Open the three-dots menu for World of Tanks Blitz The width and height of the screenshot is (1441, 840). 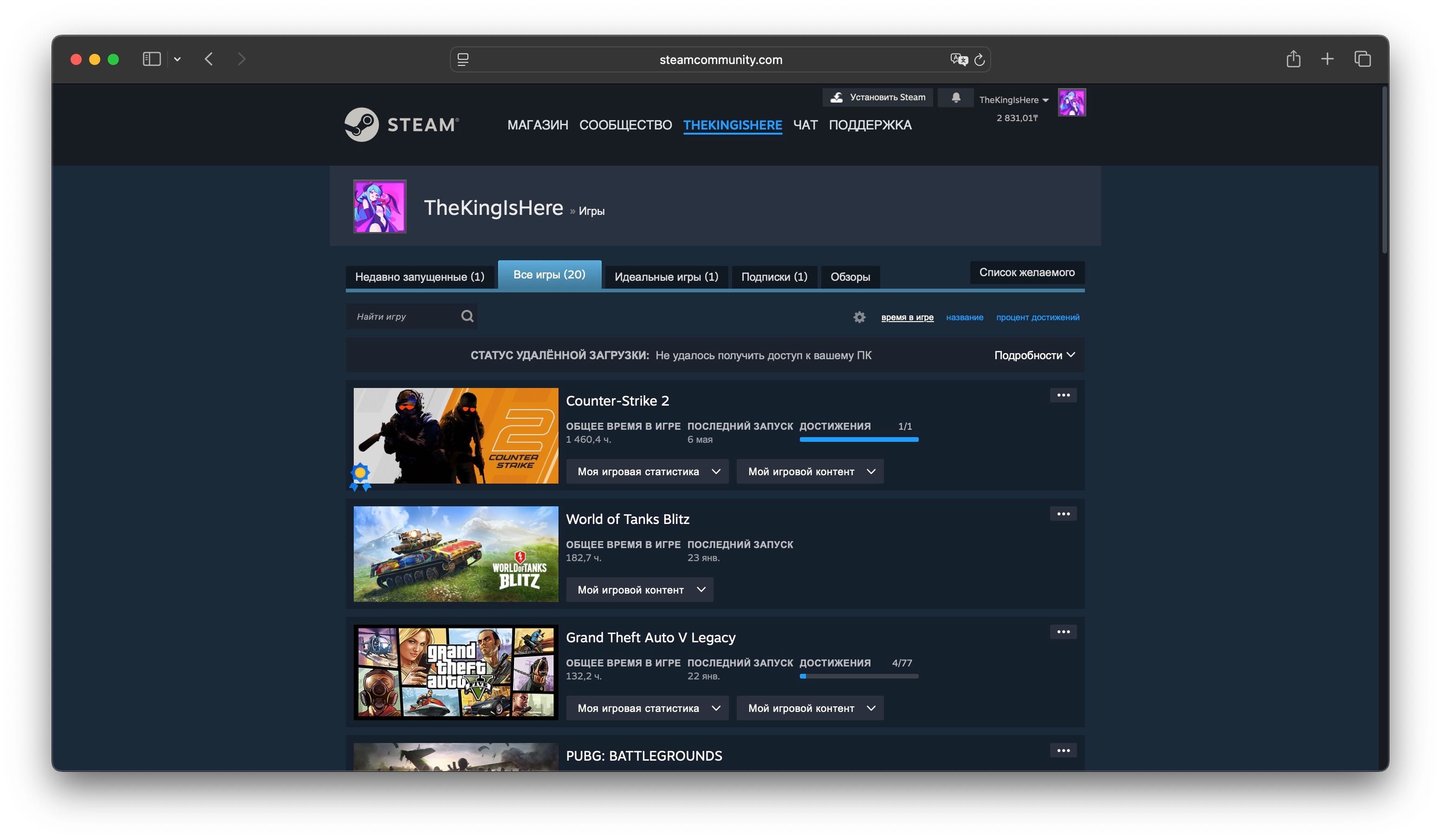tap(1063, 513)
